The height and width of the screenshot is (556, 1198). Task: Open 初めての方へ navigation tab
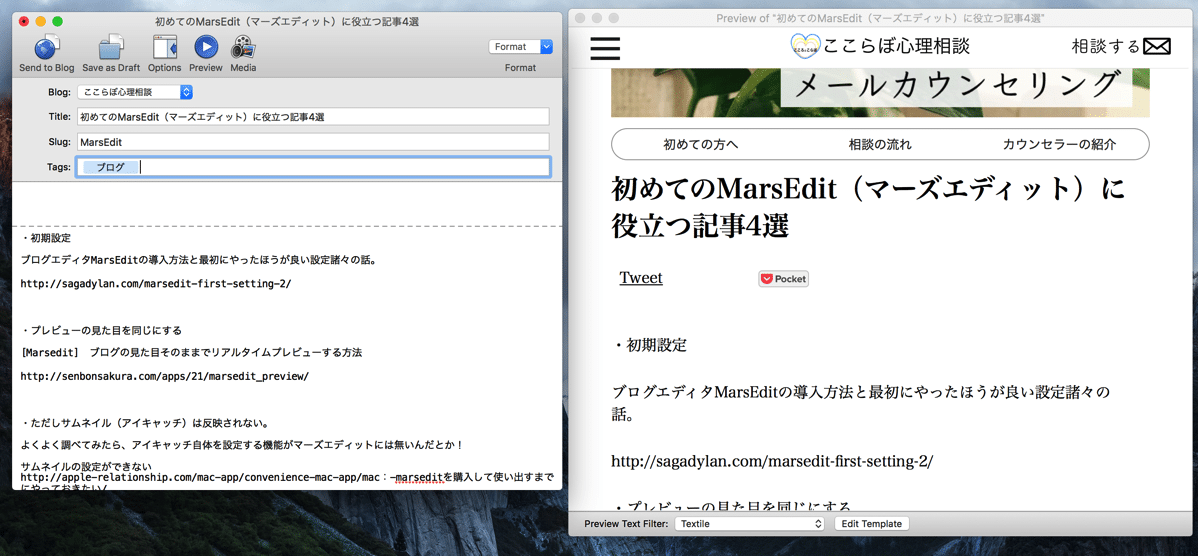[701, 144]
